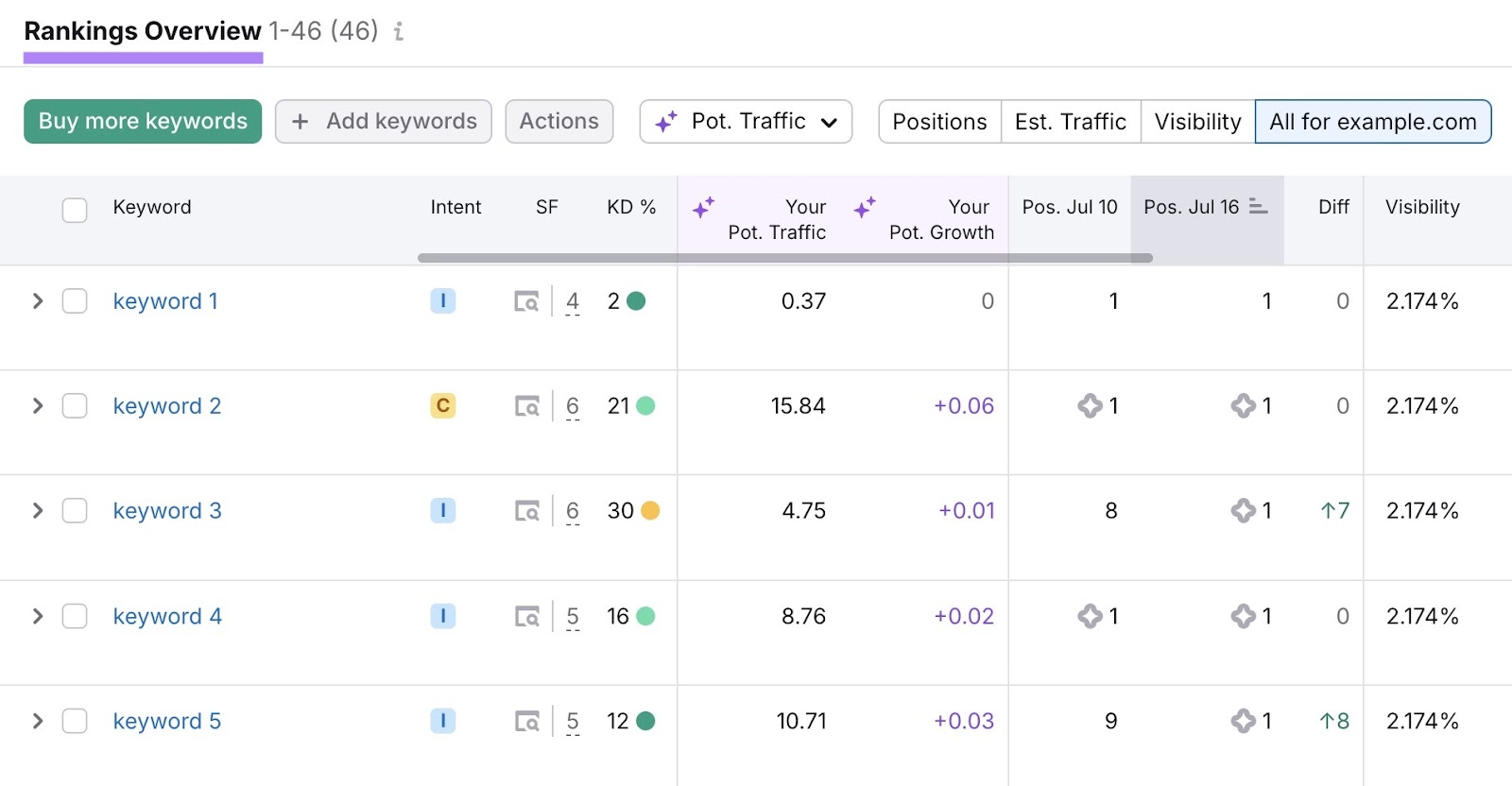The height and width of the screenshot is (786, 1512).
Task: Click the sparkle icon next to Your Pot. Growth
Action: pyautogui.click(x=865, y=207)
